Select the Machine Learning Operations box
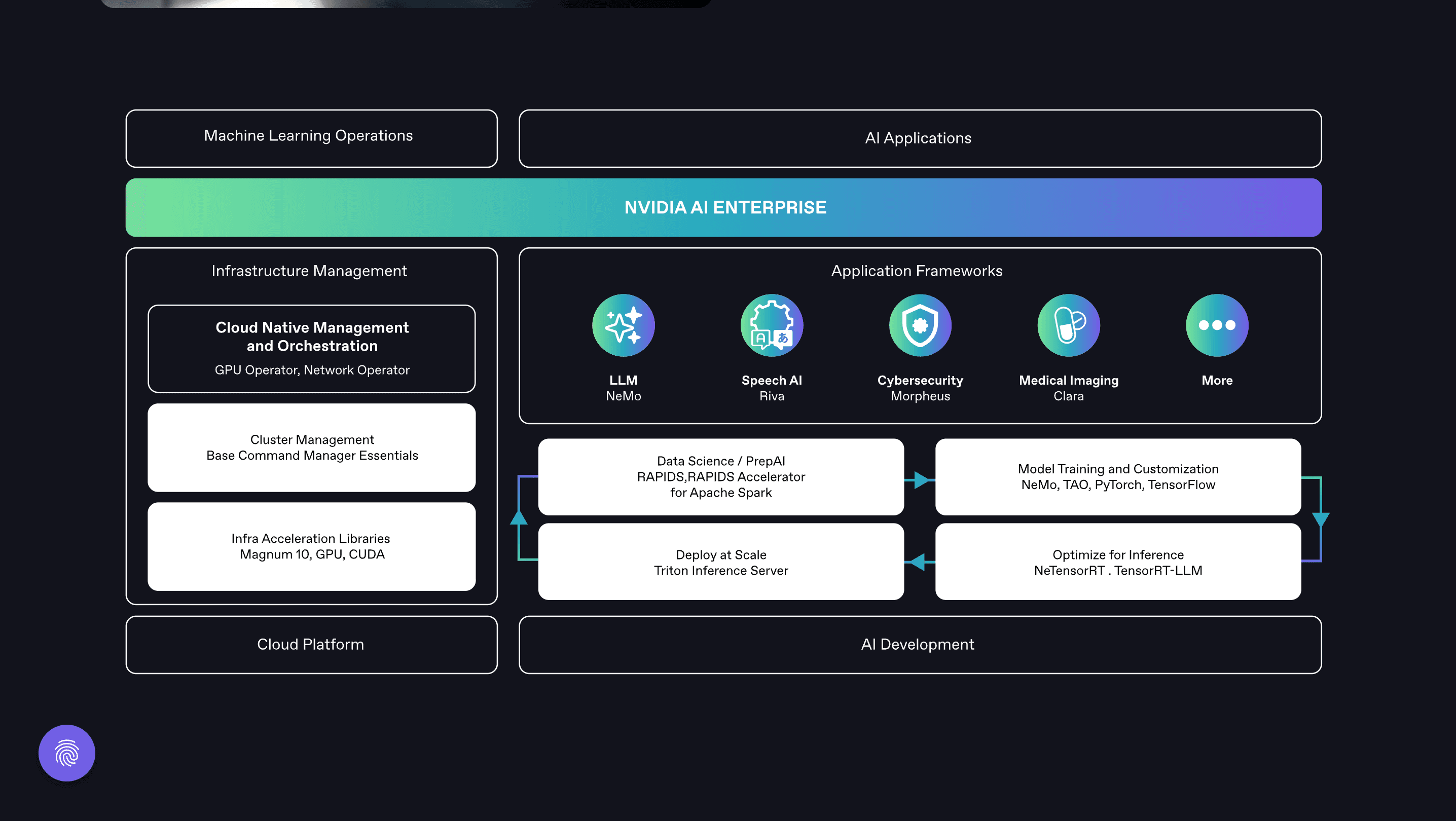Viewport: 1456px width, 821px height. (x=311, y=138)
